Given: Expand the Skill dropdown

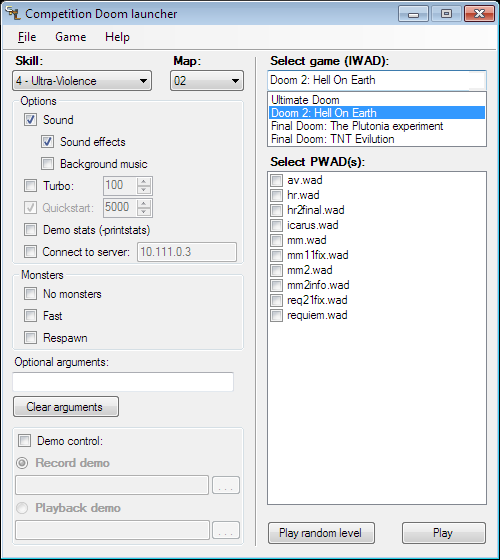Looking at the screenshot, I should [82, 81].
